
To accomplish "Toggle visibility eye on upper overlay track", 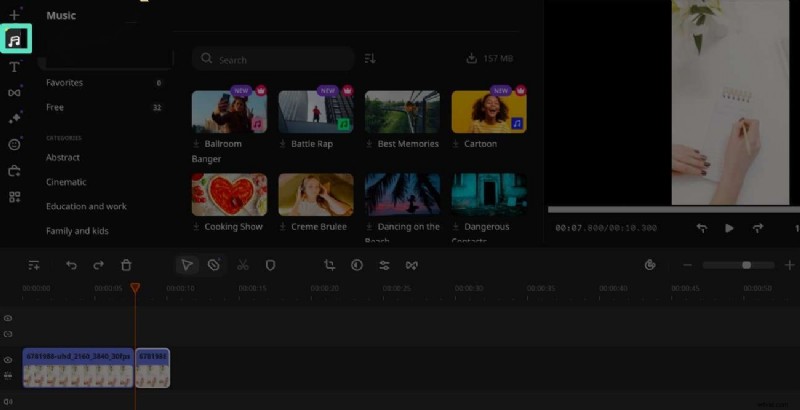I will tap(8, 318).
